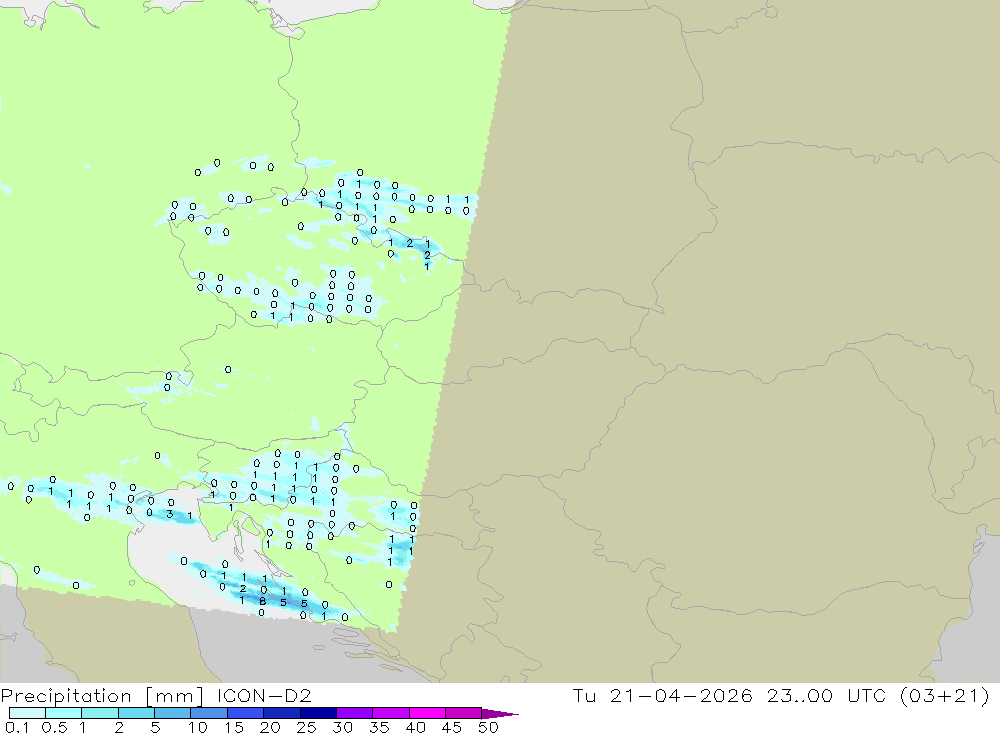Click the legend swatch between 20 and 25

coord(282,713)
